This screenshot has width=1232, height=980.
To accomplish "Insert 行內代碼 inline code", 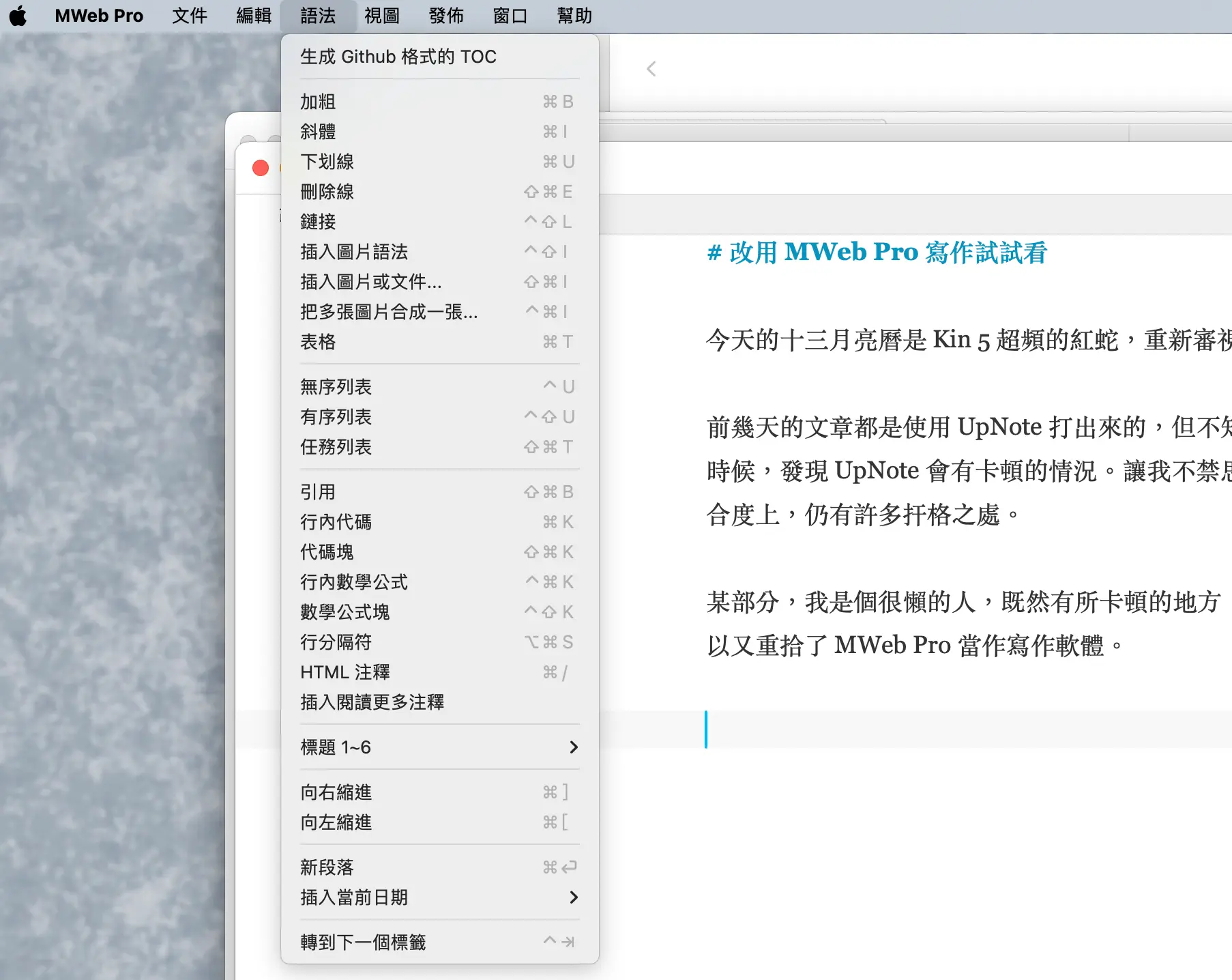I will tap(440, 522).
